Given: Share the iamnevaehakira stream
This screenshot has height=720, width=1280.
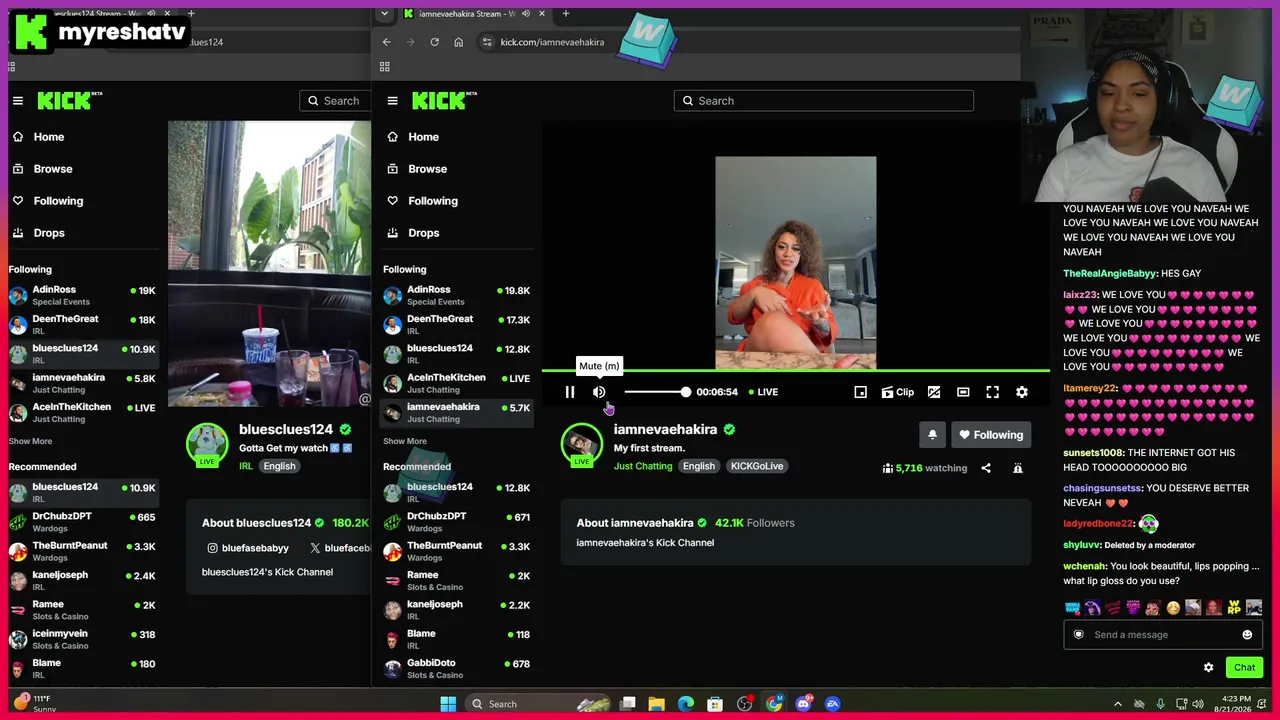Looking at the screenshot, I should (x=986, y=468).
